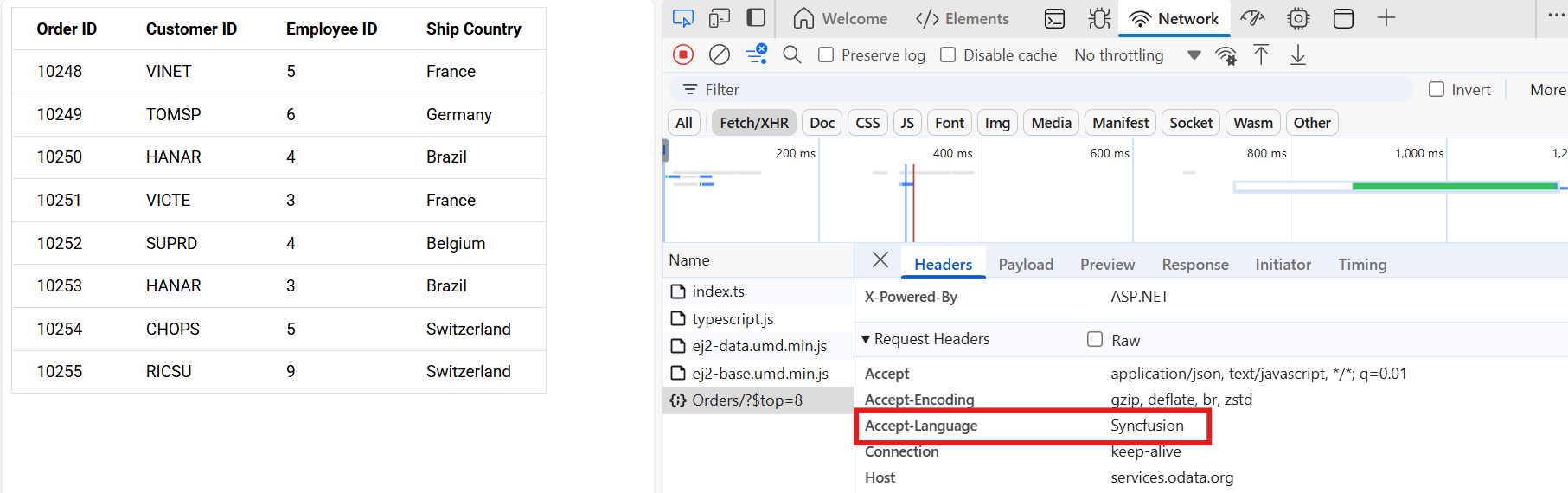
Task: Open the Elements panel tab
Action: [962, 18]
